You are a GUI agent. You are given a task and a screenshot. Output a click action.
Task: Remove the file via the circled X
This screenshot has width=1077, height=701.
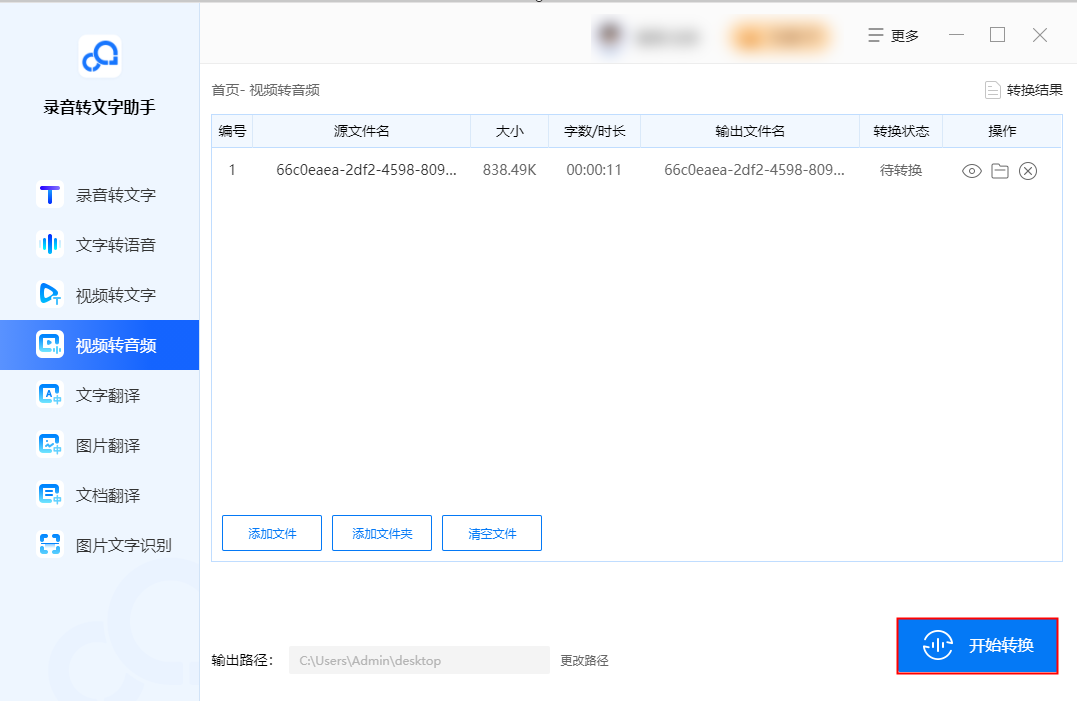tap(1027, 170)
